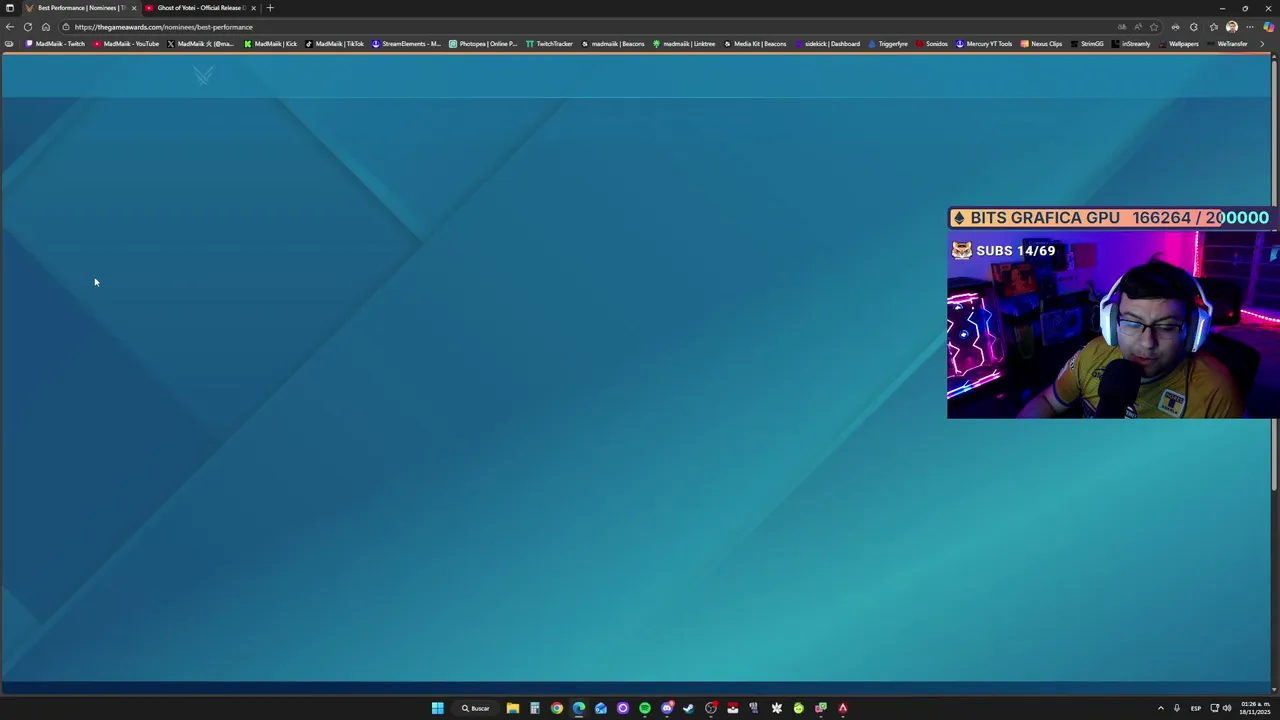Screen dimensions: 1280x720
Task: Open MadMaiik Twitch bookmark
Action: tap(56, 44)
